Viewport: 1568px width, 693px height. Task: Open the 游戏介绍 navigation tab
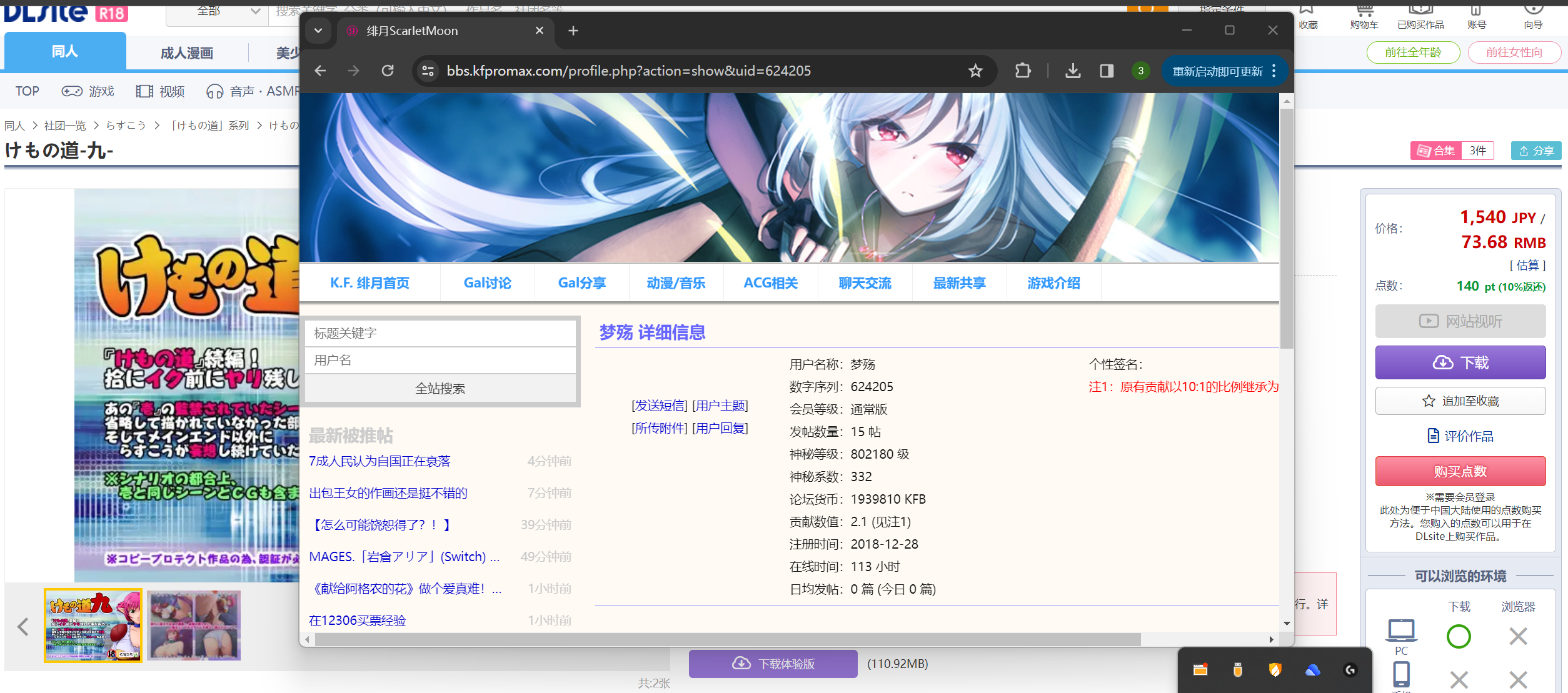tap(1053, 283)
